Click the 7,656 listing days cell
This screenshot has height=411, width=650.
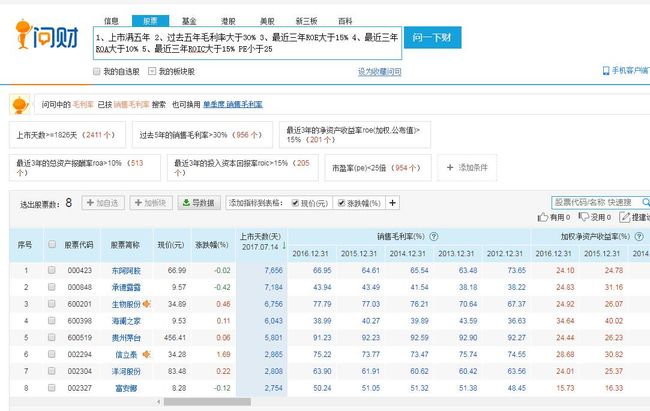(x=262, y=270)
